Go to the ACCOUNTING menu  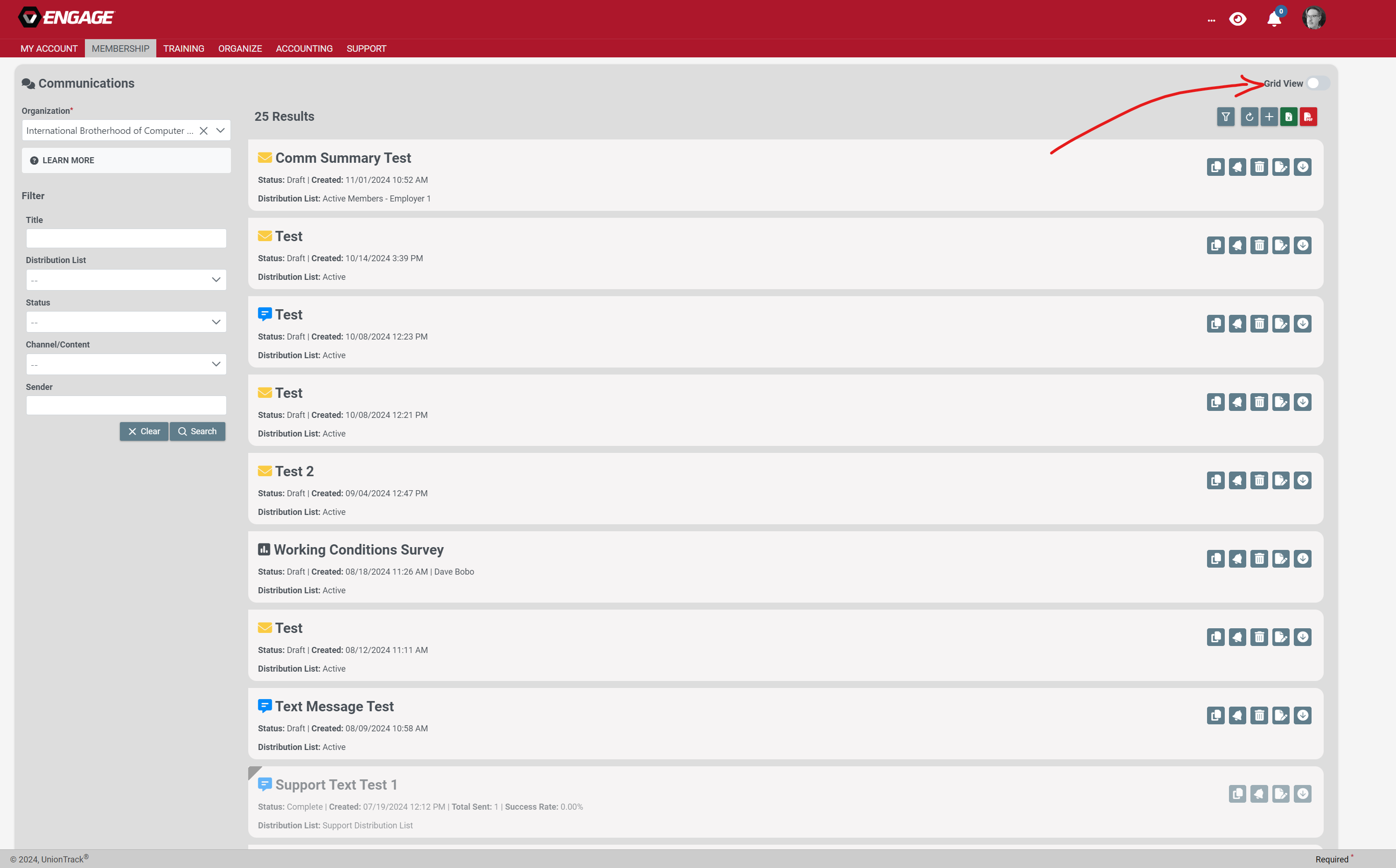tap(304, 48)
